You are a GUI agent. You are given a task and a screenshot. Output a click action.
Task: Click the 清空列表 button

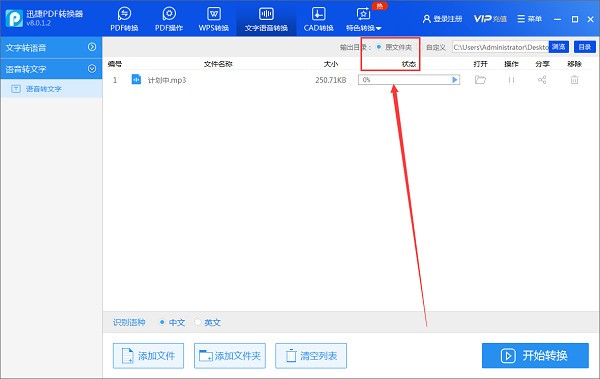point(311,356)
